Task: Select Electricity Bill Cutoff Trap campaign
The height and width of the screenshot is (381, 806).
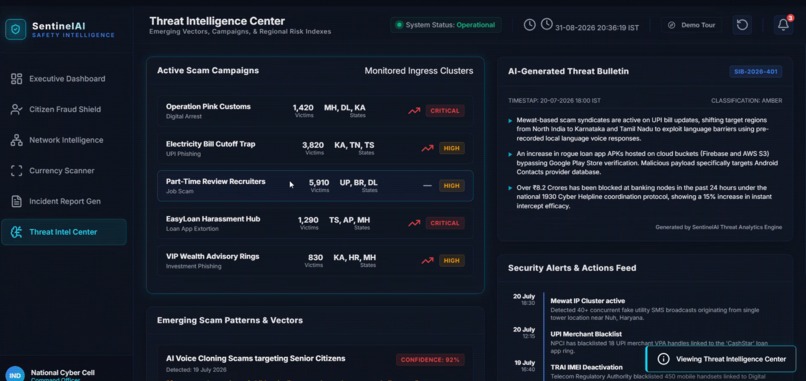Action: tap(315, 149)
